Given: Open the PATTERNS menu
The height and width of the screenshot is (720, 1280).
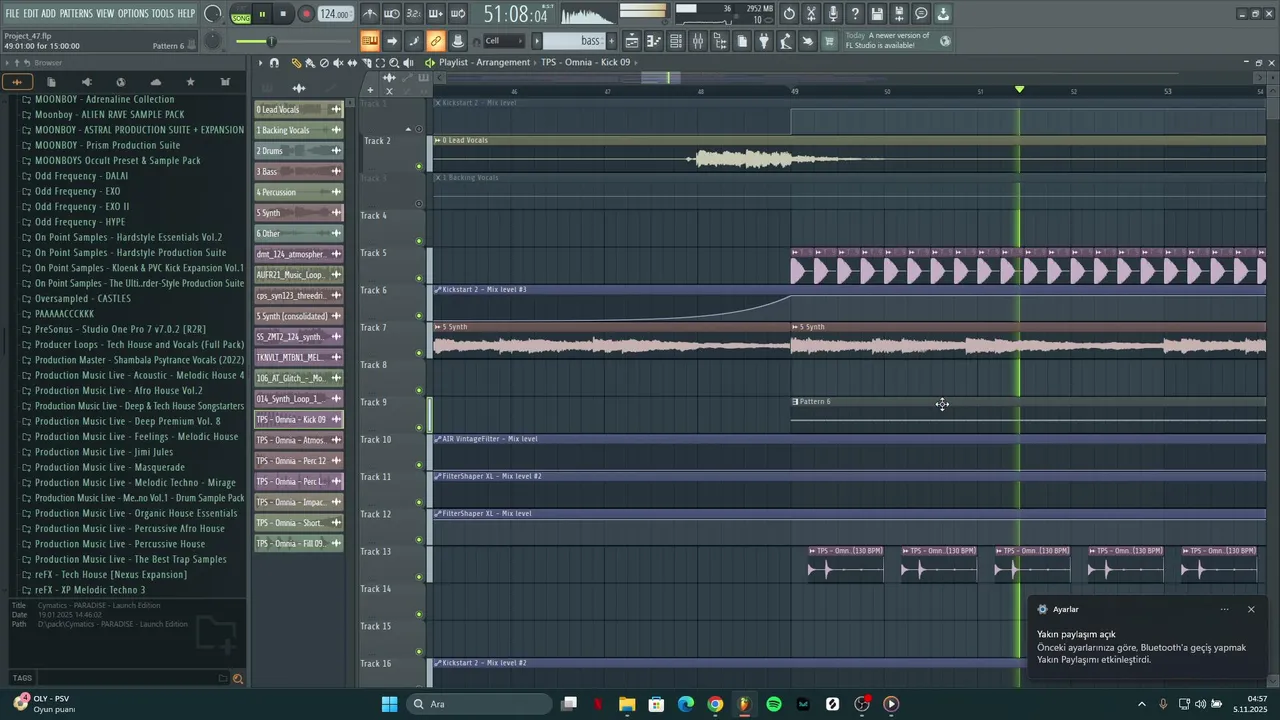Looking at the screenshot, I should coord(76,14).
